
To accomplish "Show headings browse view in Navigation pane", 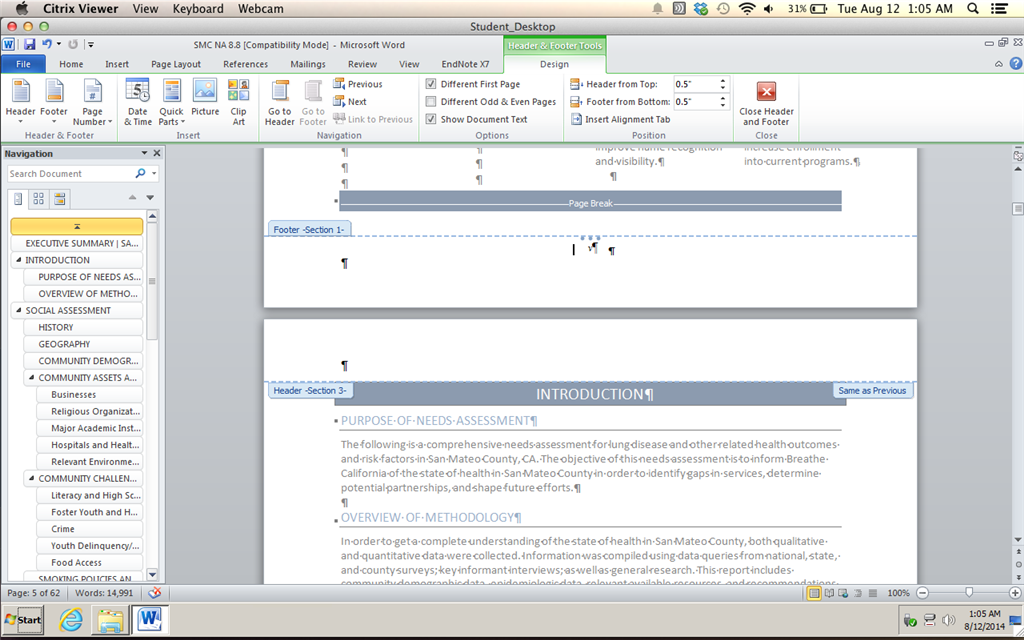I will (x=18, y=199).
